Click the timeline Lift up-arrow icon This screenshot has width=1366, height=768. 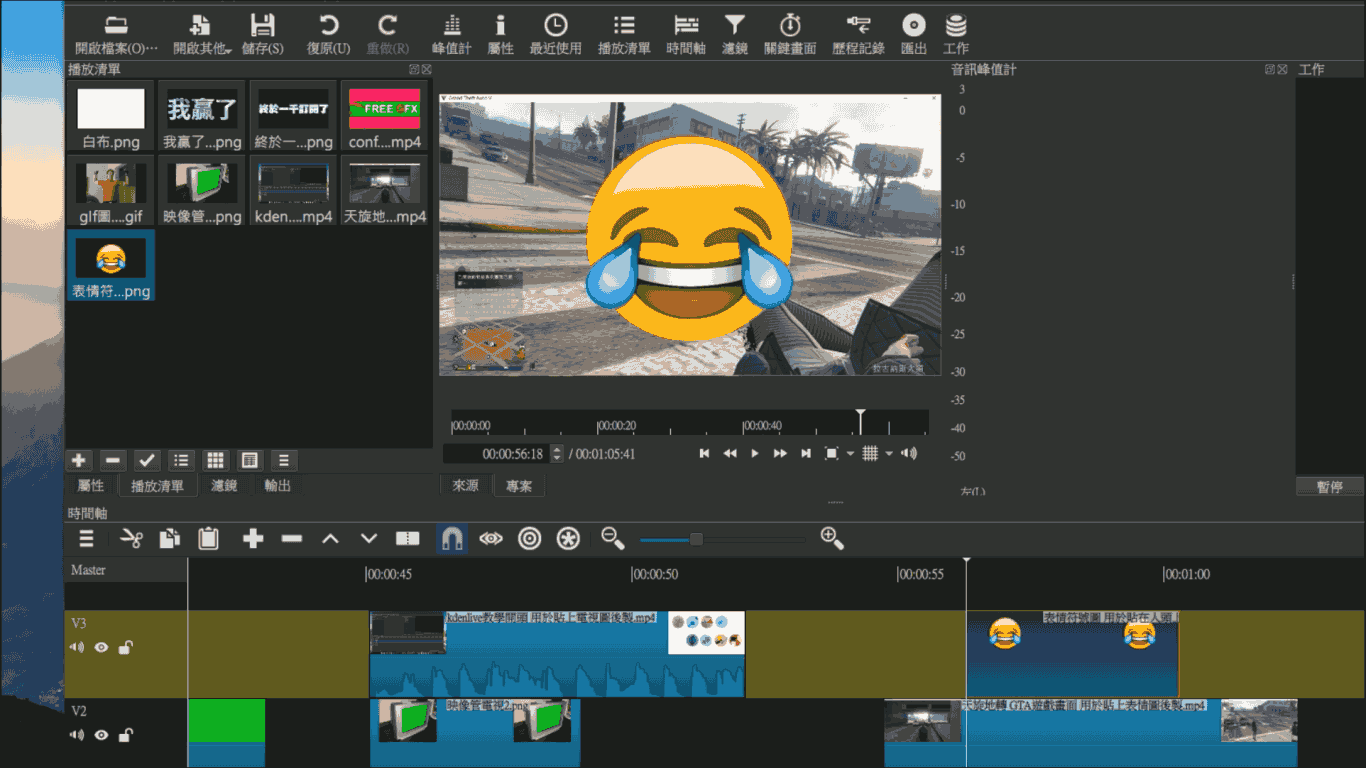pyautogui.click(x=331, y=539)
